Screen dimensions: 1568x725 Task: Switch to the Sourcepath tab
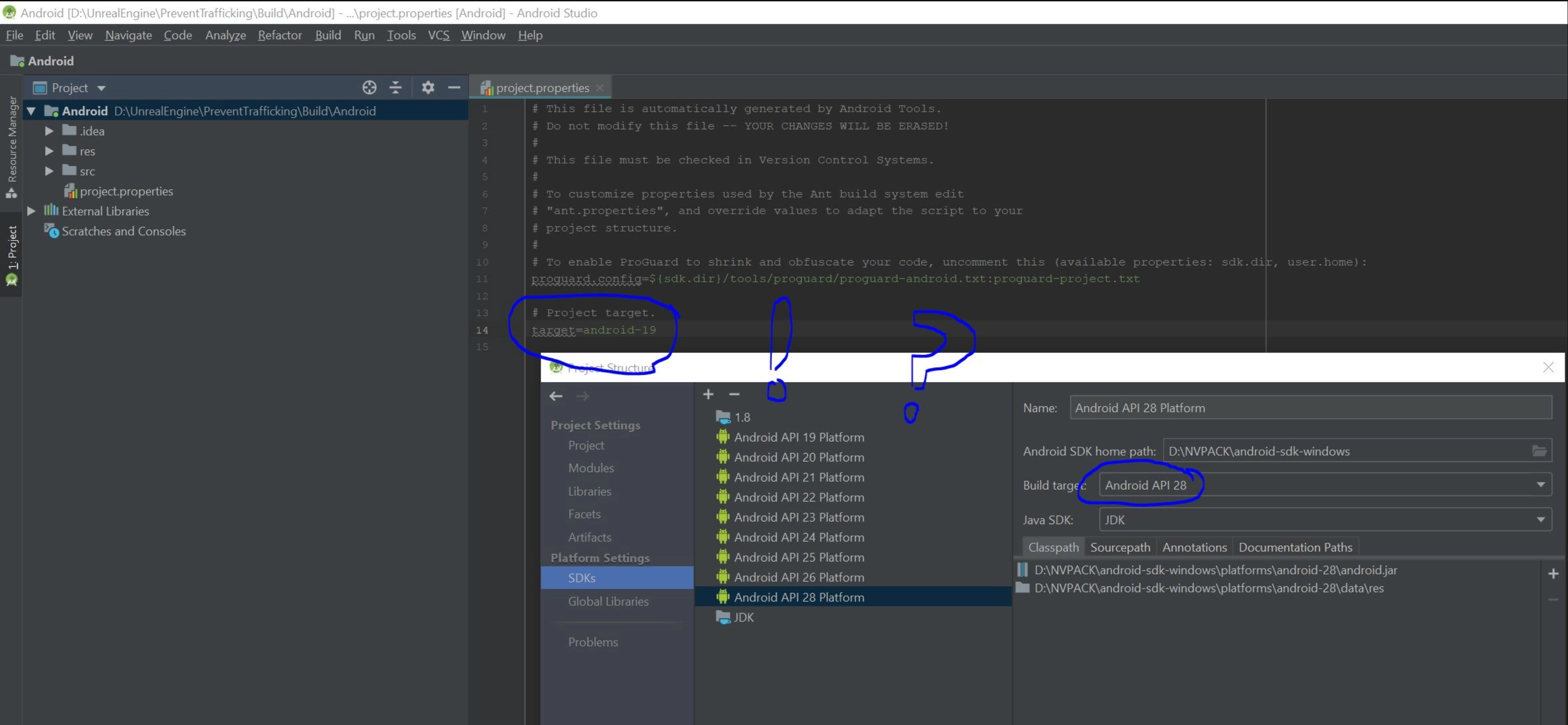[1120, 547]
